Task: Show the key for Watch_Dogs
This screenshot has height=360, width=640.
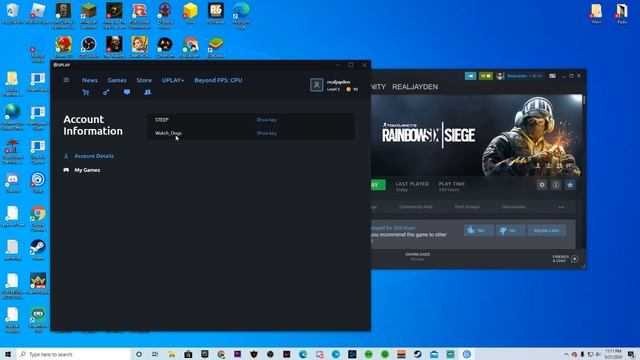Action: click(x=266, y=133)
